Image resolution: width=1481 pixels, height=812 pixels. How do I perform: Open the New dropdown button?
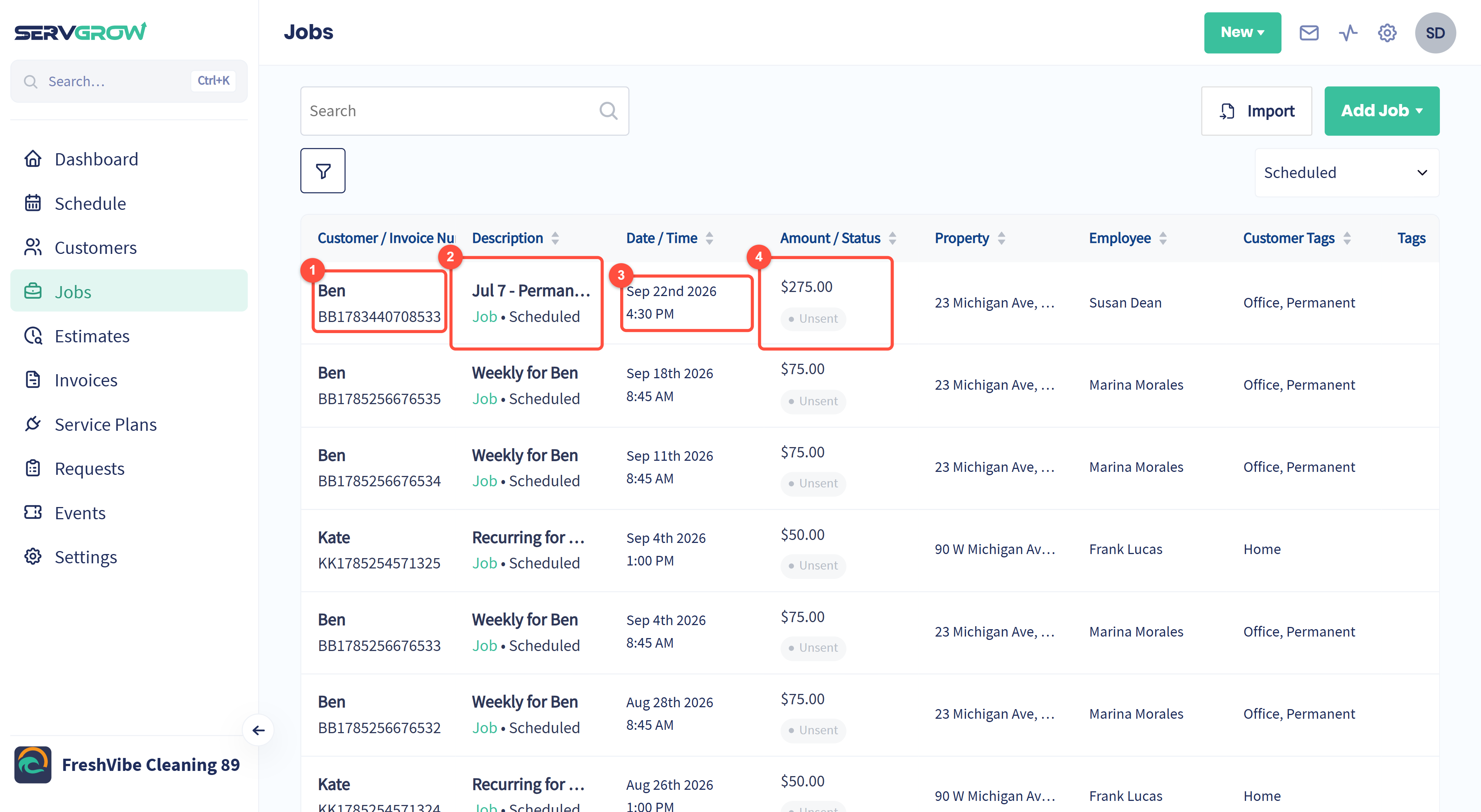(1243, 33)
